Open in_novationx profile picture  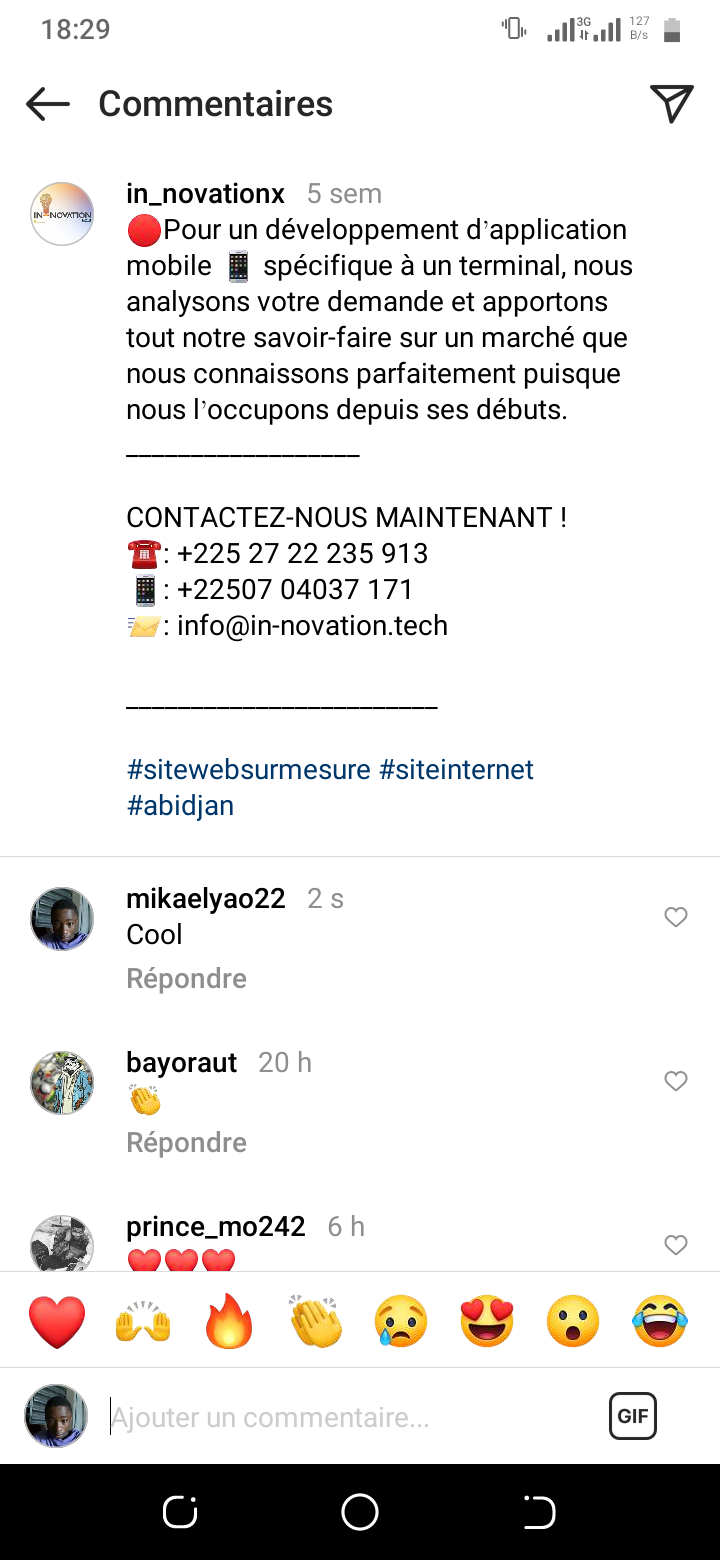[62, 214]
